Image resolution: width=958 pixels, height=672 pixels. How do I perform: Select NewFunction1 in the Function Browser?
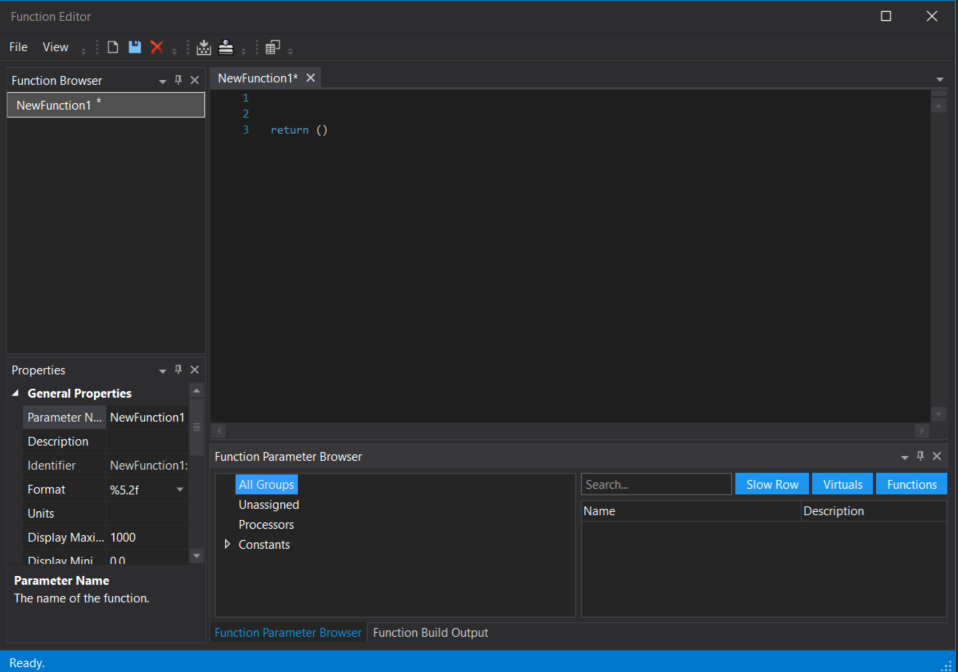pyautogui.click(x=55, y=105)
